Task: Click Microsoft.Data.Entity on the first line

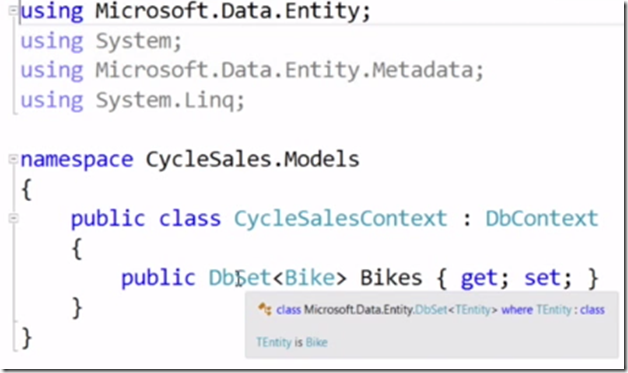Action: [x=227, y=11]
